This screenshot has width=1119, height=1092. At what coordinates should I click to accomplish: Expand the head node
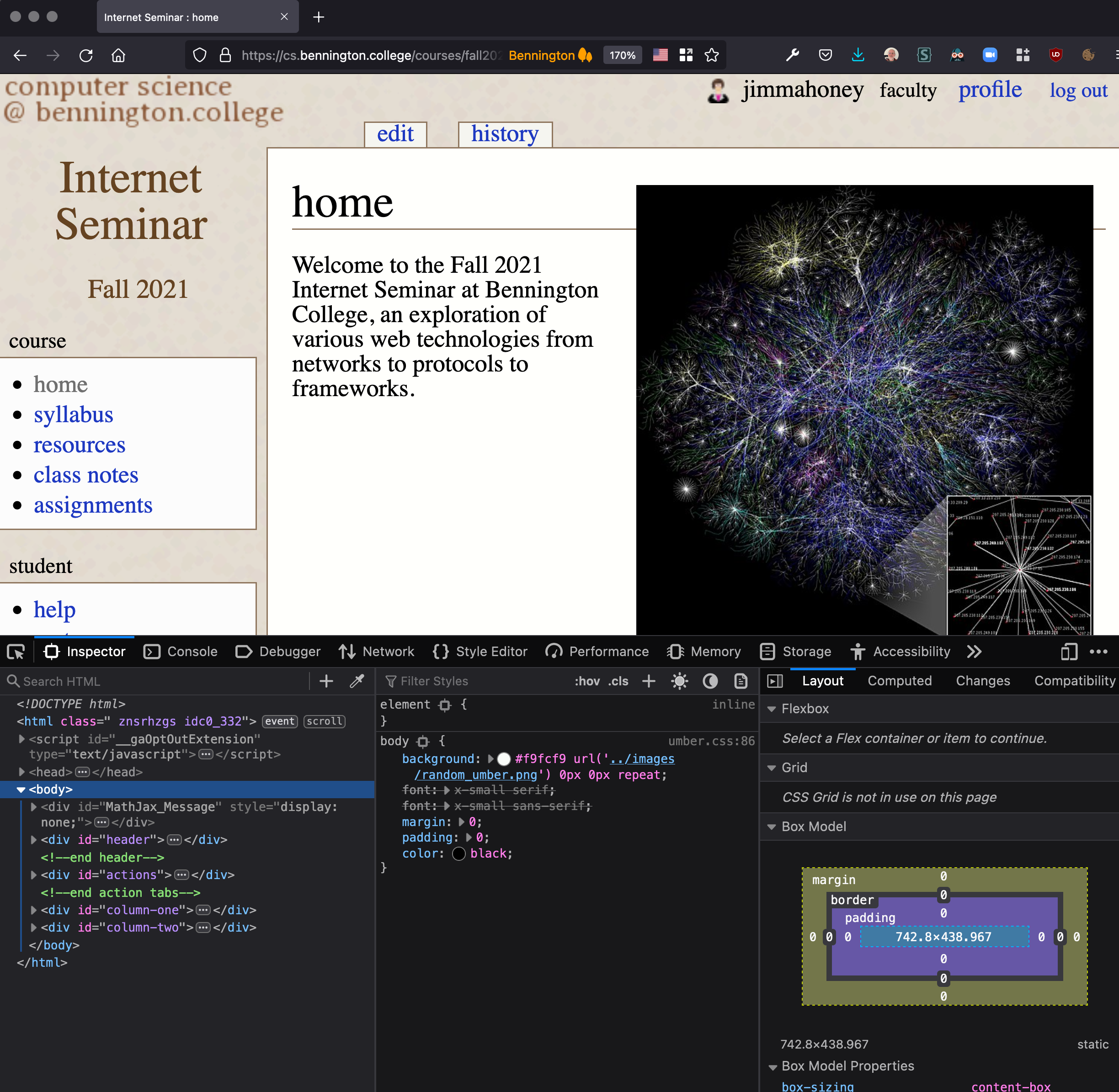pos(22,771)
